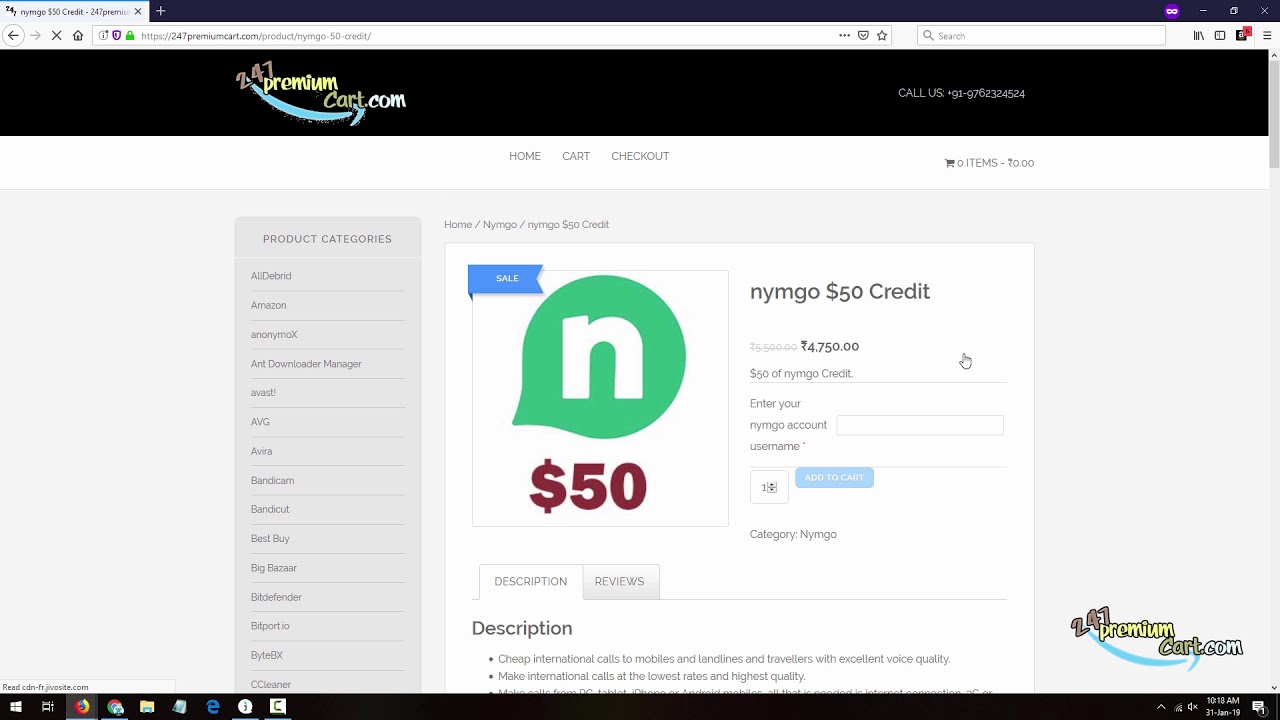This screenshot has width=1280, height=720.
Task: Open the Nymgo category link under product
Action: click(818, 534)
